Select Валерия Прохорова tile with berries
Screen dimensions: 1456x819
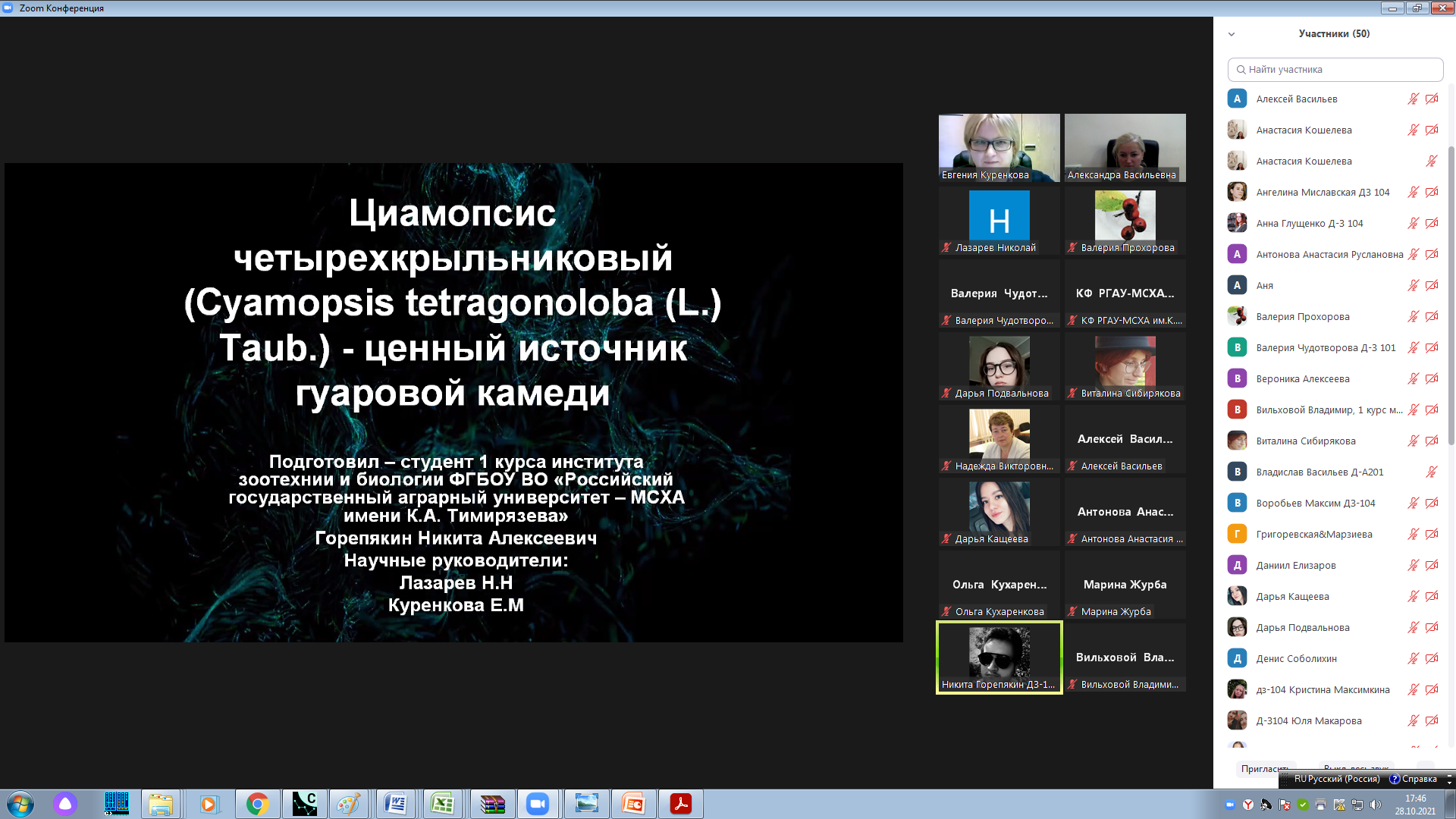[1125, 221]
